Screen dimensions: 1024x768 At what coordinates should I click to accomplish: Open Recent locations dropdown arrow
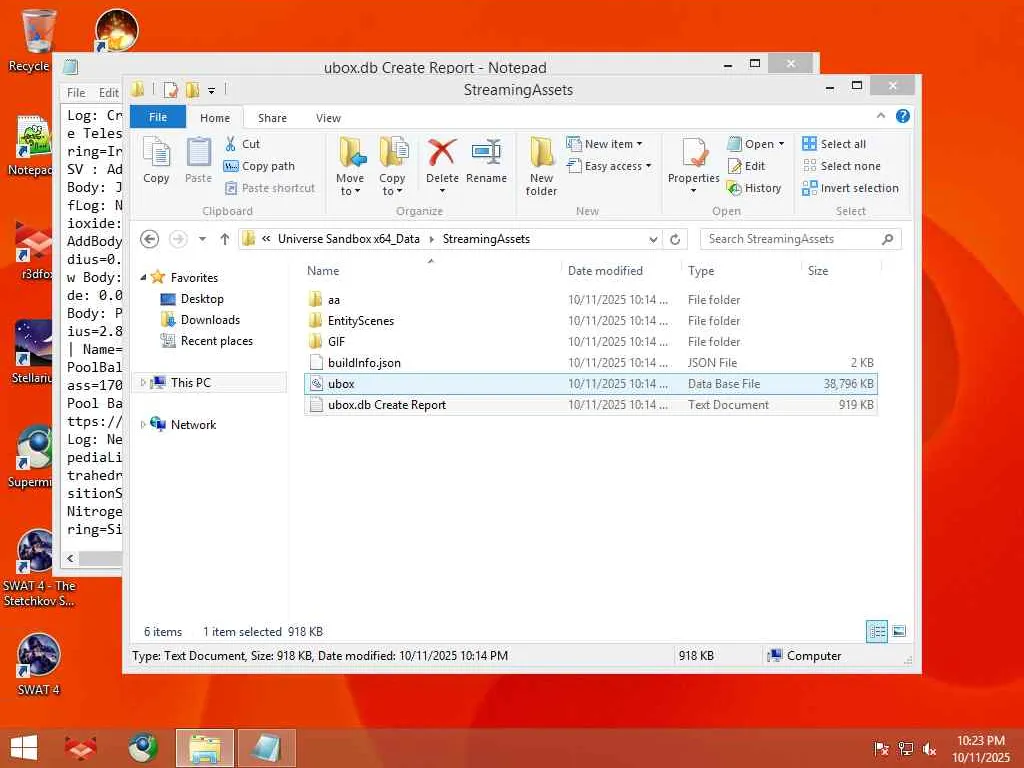pos(202,239)
